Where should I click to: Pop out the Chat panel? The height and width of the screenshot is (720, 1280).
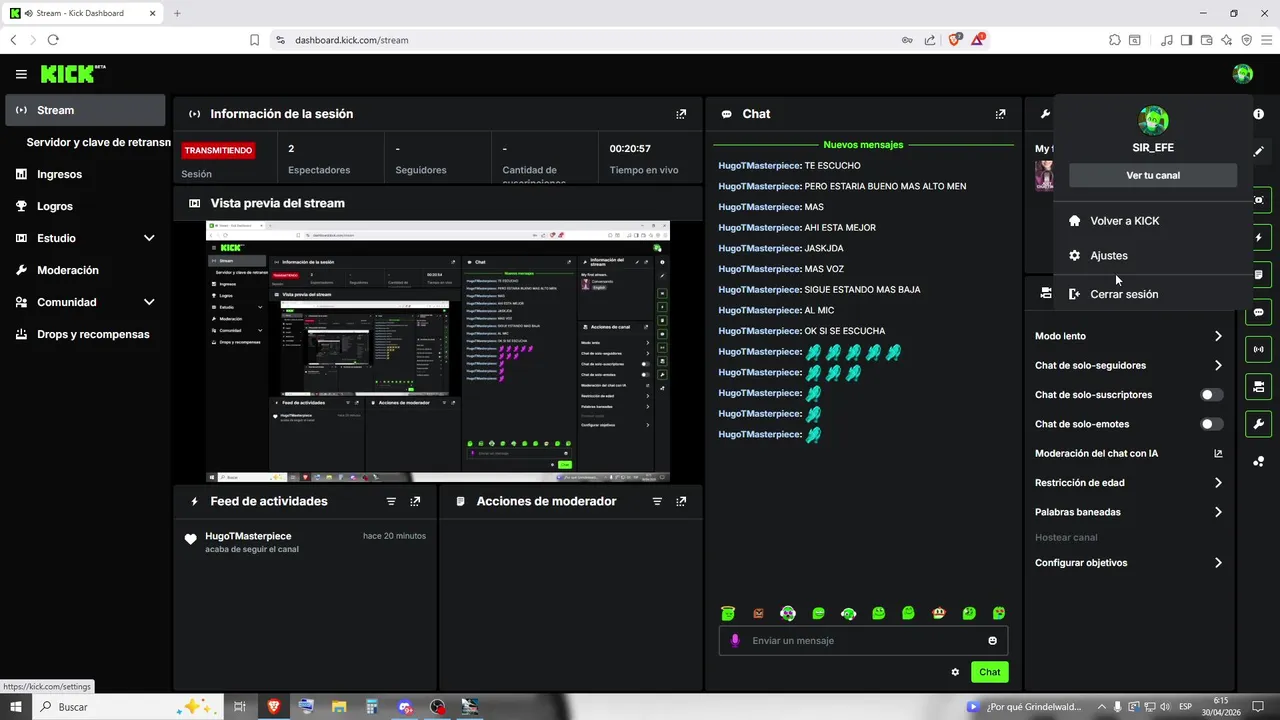click(1000, 114)
